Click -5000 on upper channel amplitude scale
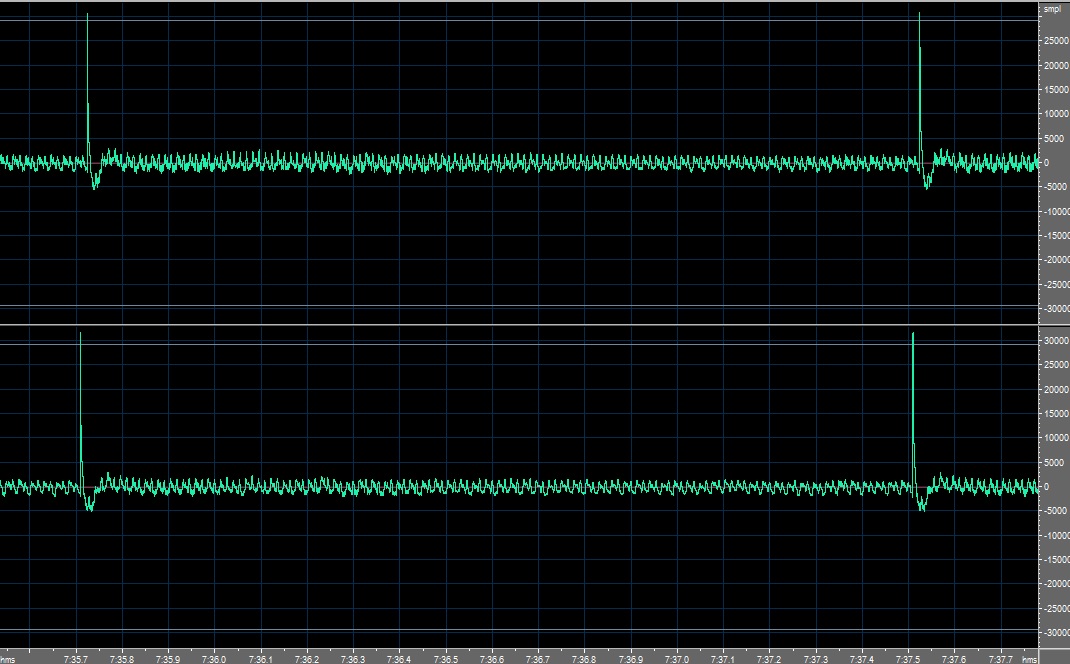 [x=1055, y=187]
